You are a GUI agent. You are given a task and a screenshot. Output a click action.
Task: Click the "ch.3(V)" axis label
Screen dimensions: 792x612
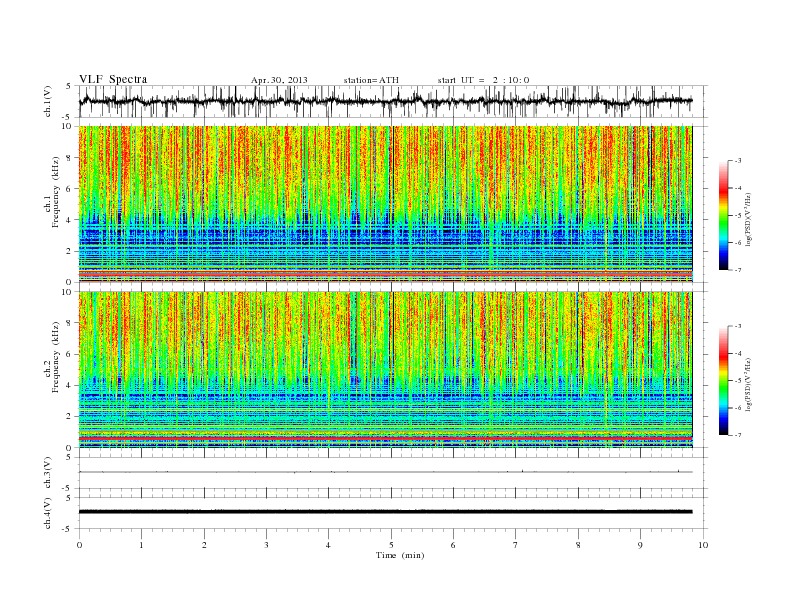(x=48, y=473)
